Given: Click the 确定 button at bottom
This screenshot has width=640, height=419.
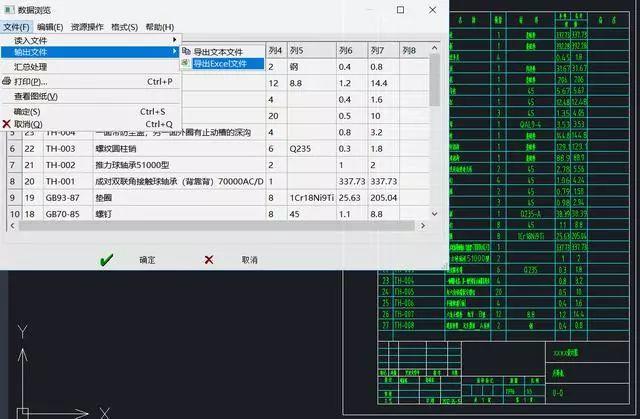Looking at the screenshot, I should coord(147,260).
